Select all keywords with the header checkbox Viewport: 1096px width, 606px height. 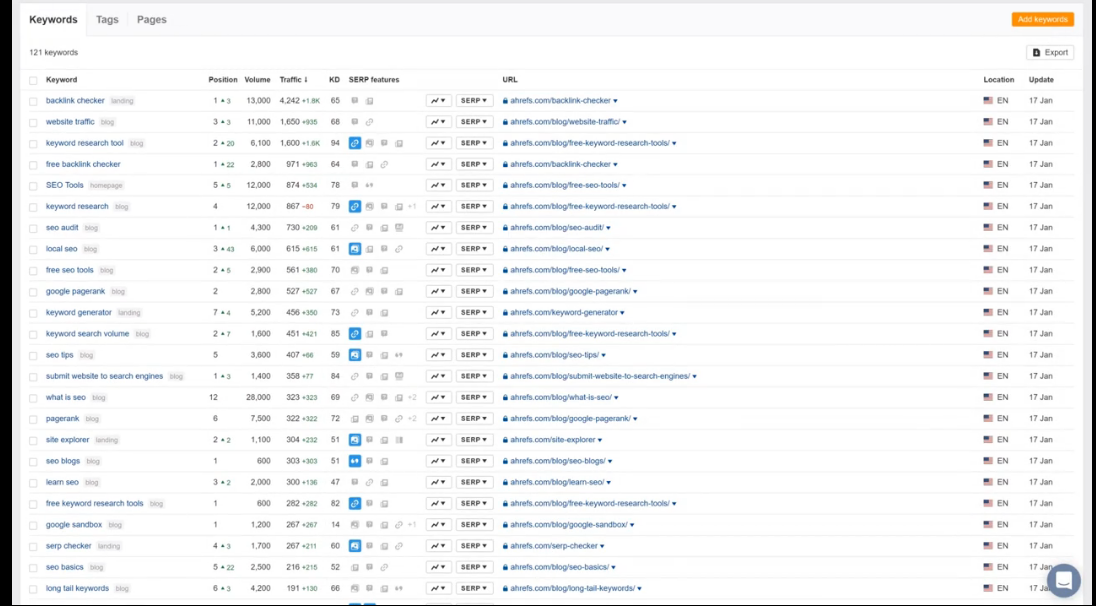(x=33, y=80)
